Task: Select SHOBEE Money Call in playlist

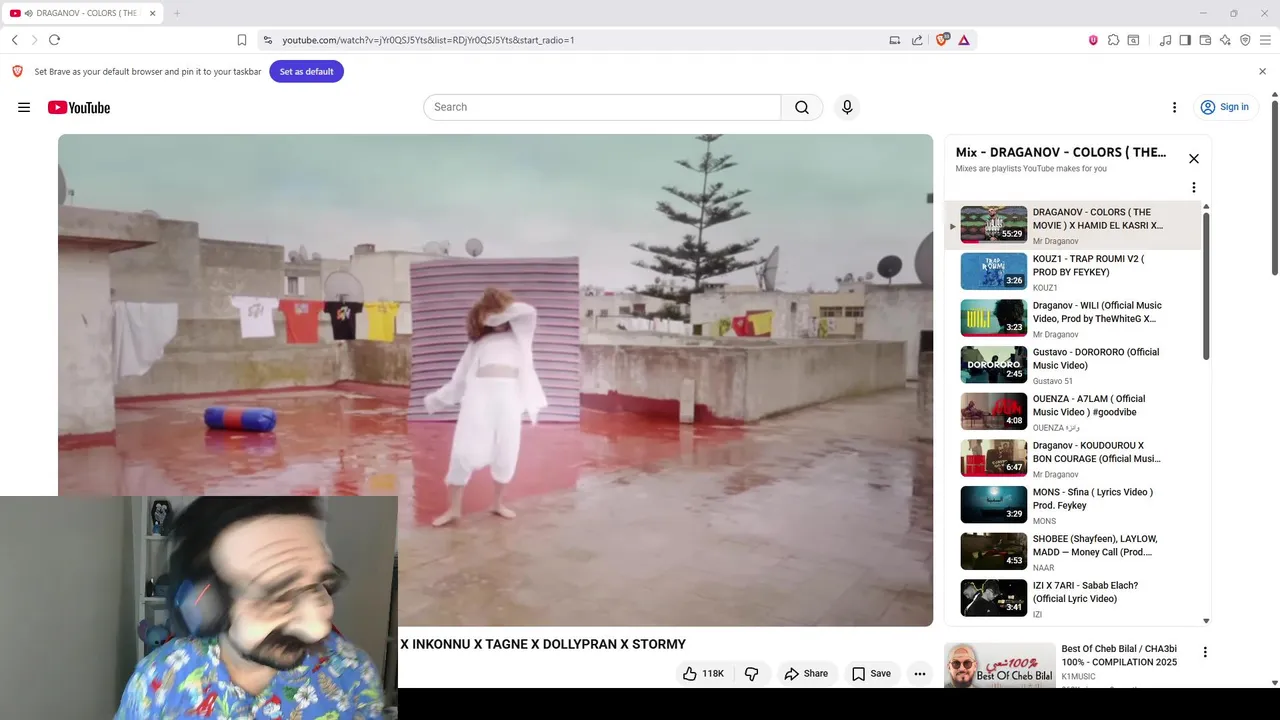Action: coord(1072,552)
